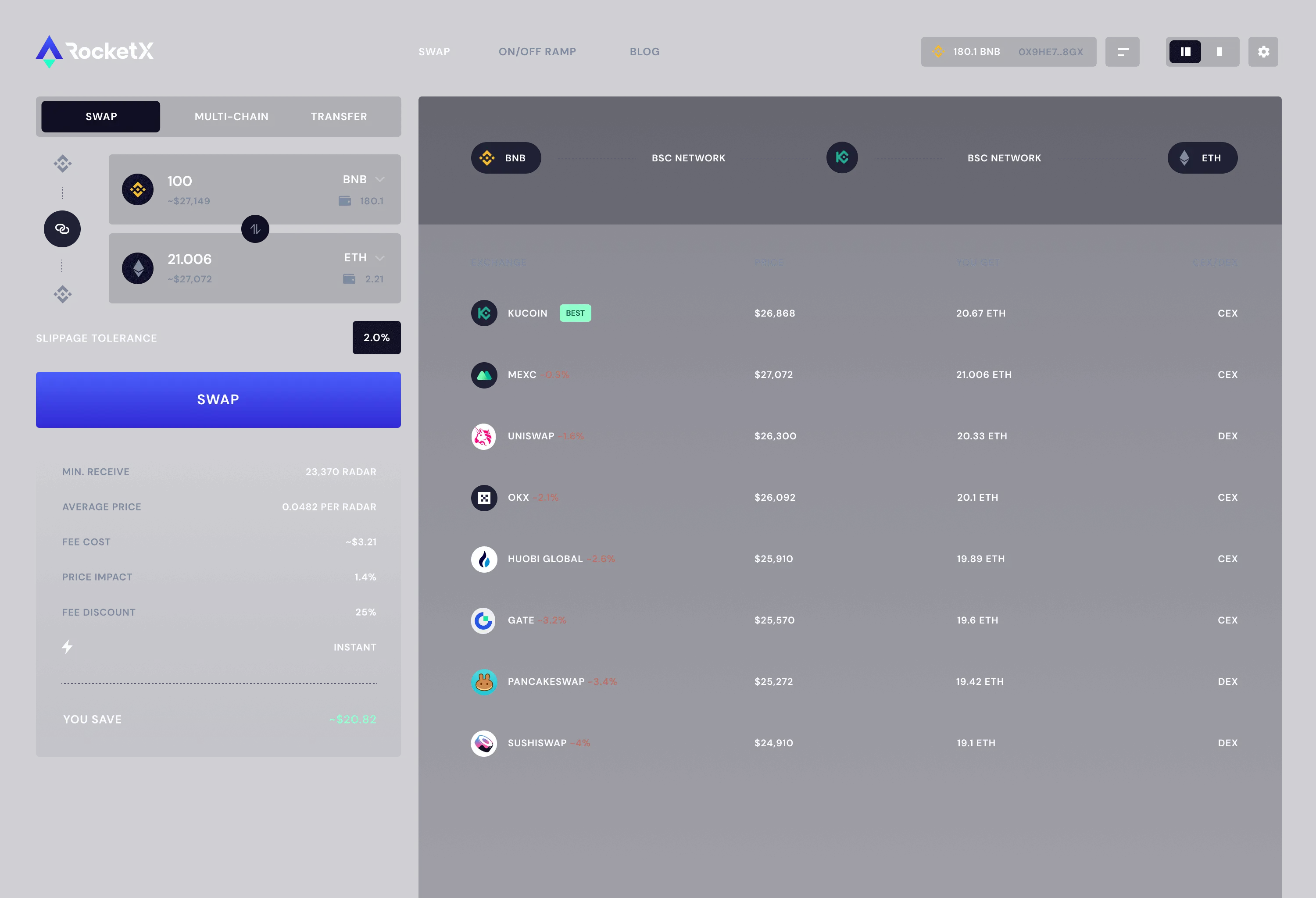
Task: Click the PancakeSwap bunny logo
Action: tap(484, 682)
